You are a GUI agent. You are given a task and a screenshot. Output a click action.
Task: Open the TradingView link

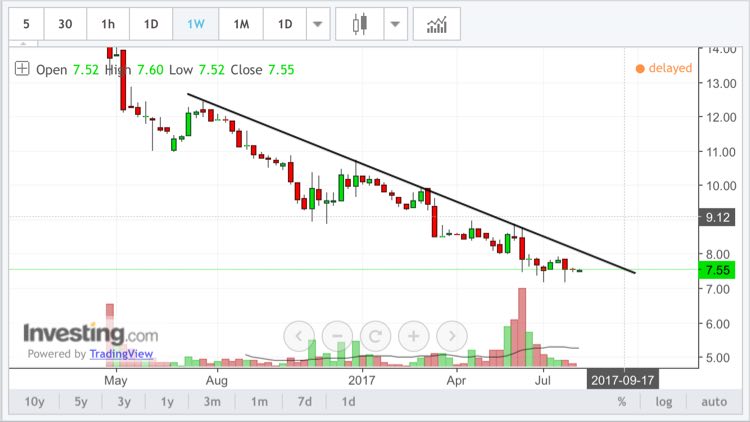121,354
